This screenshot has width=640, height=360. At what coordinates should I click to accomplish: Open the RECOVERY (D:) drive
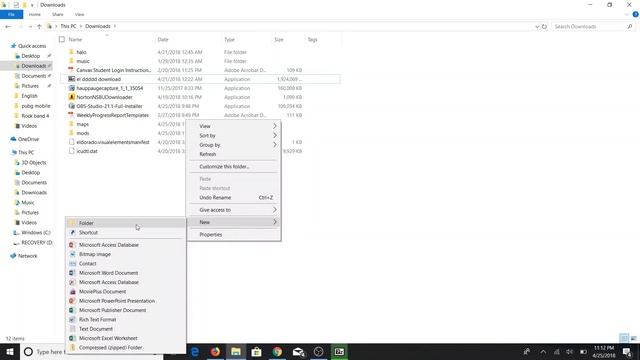click(37, 242)
